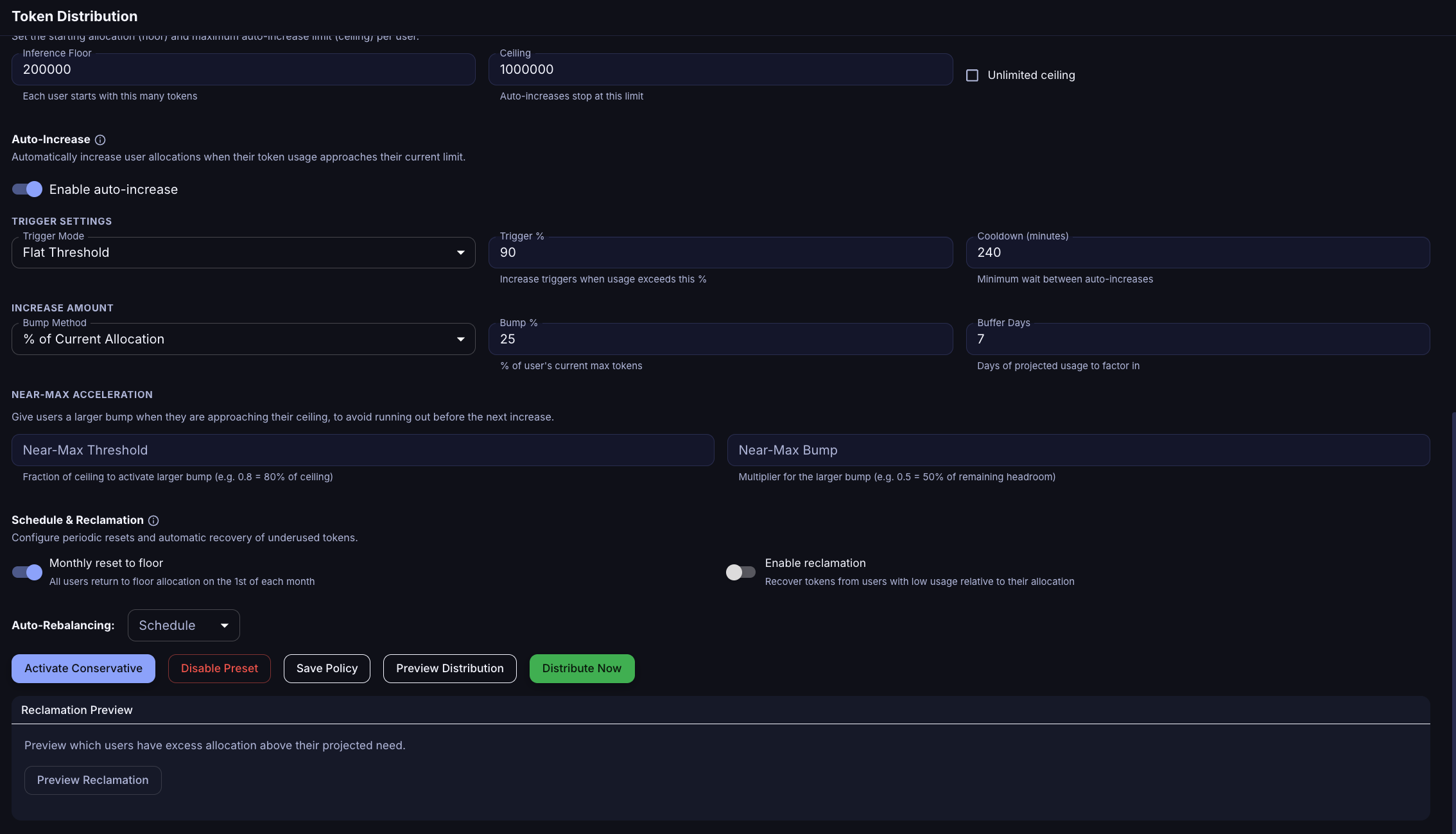The height and width of the screenshot is (834, 1456).
Task: Open the Trigger Mode dropdown
Action: (x=243, y=253)
